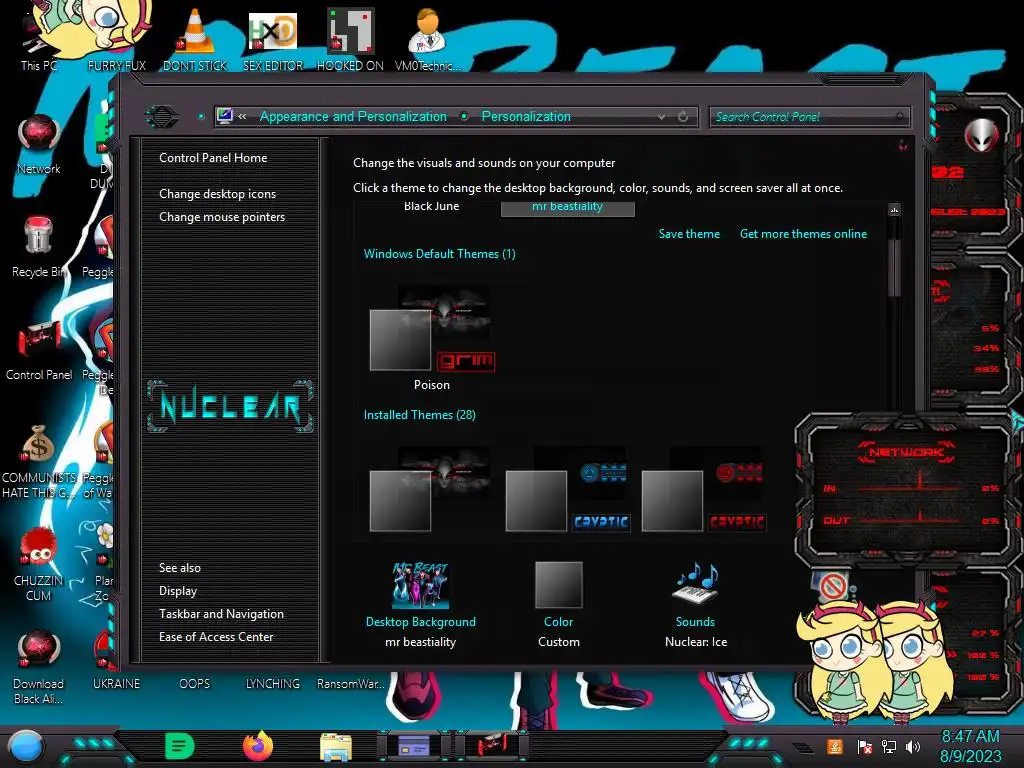Open the green chat app in taskbar
The height and width of the screenshot is (768, 1024).
[180, 746]
